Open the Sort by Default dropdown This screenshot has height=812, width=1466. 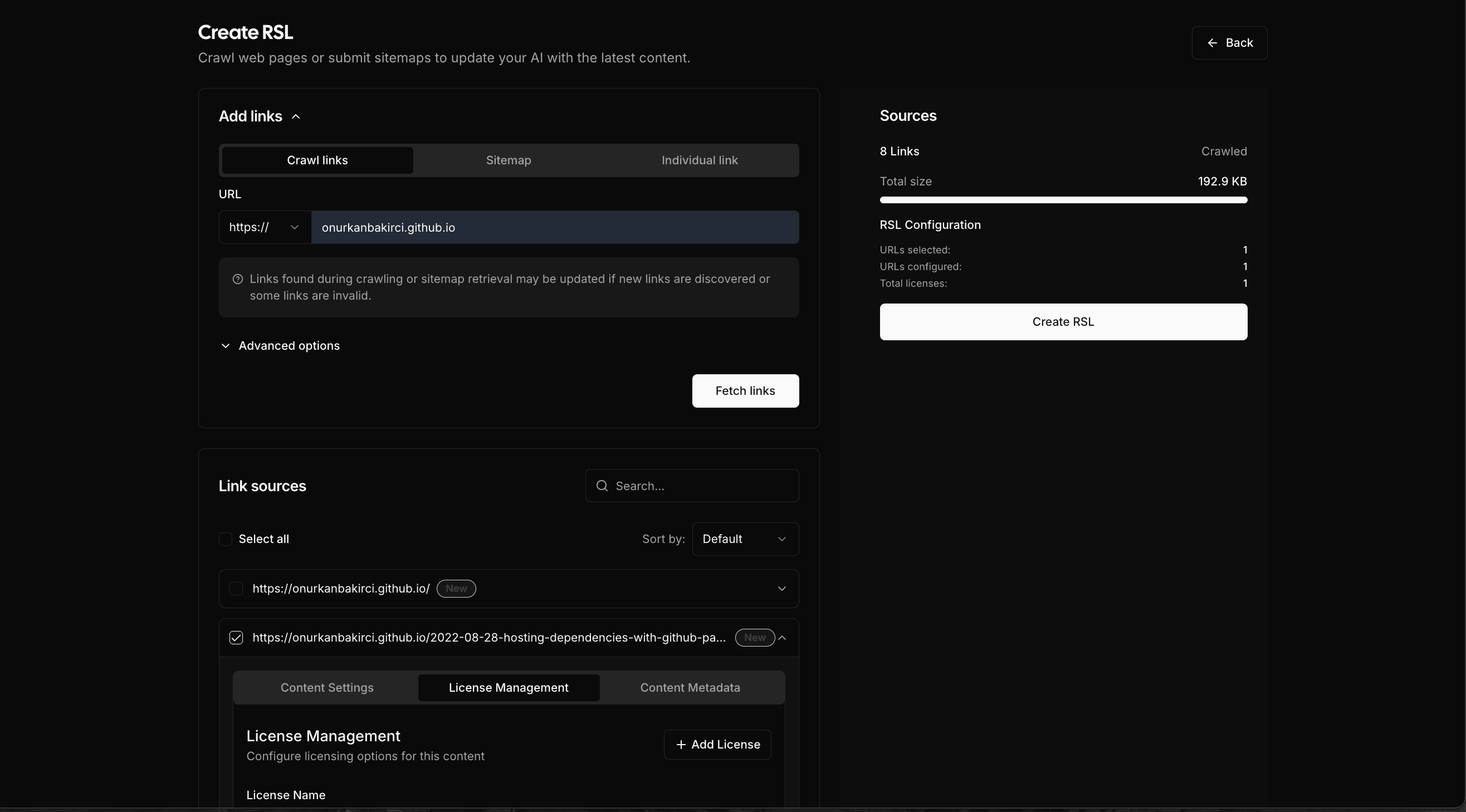745,540
